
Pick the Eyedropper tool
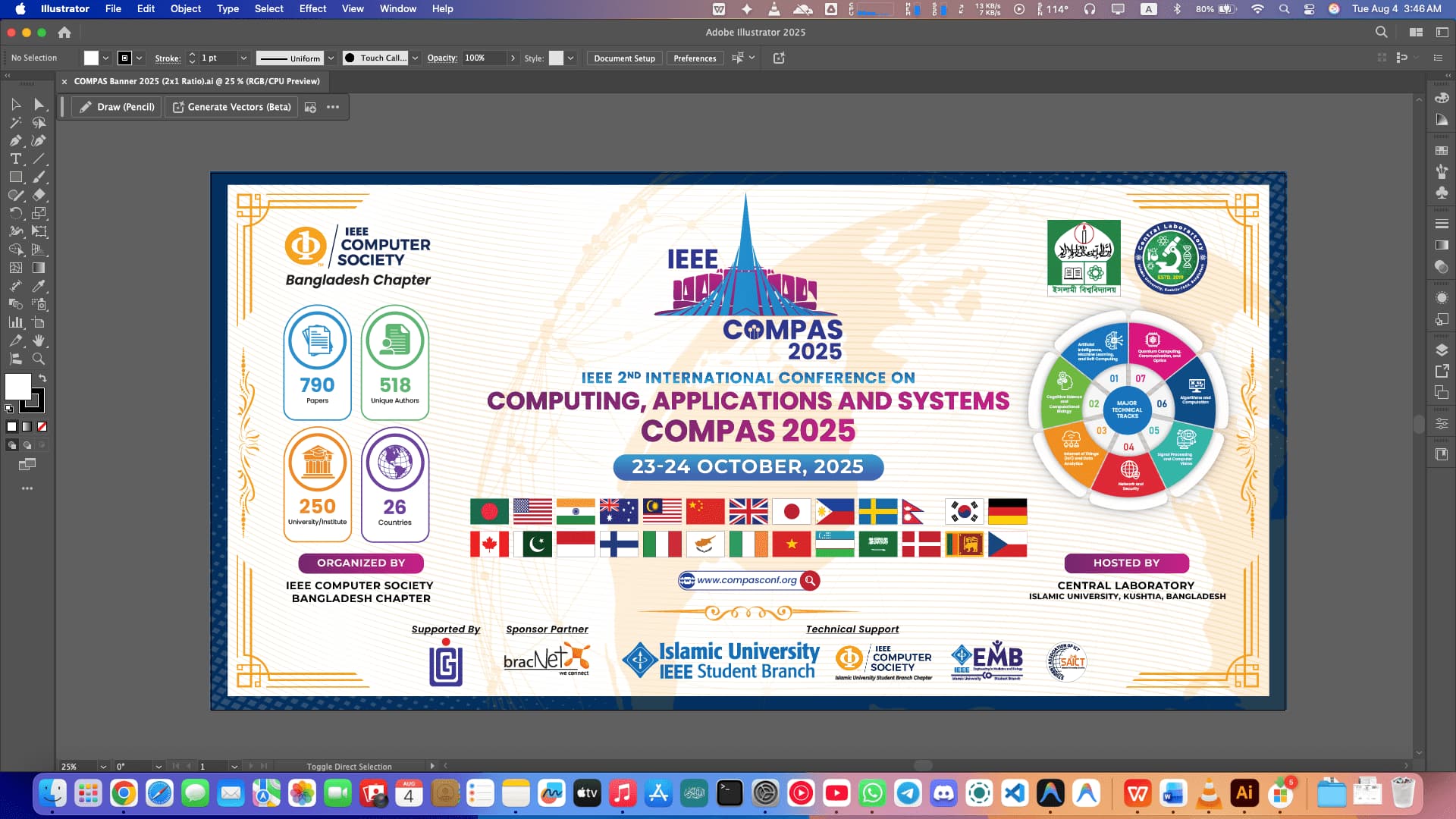coord(39,286)
